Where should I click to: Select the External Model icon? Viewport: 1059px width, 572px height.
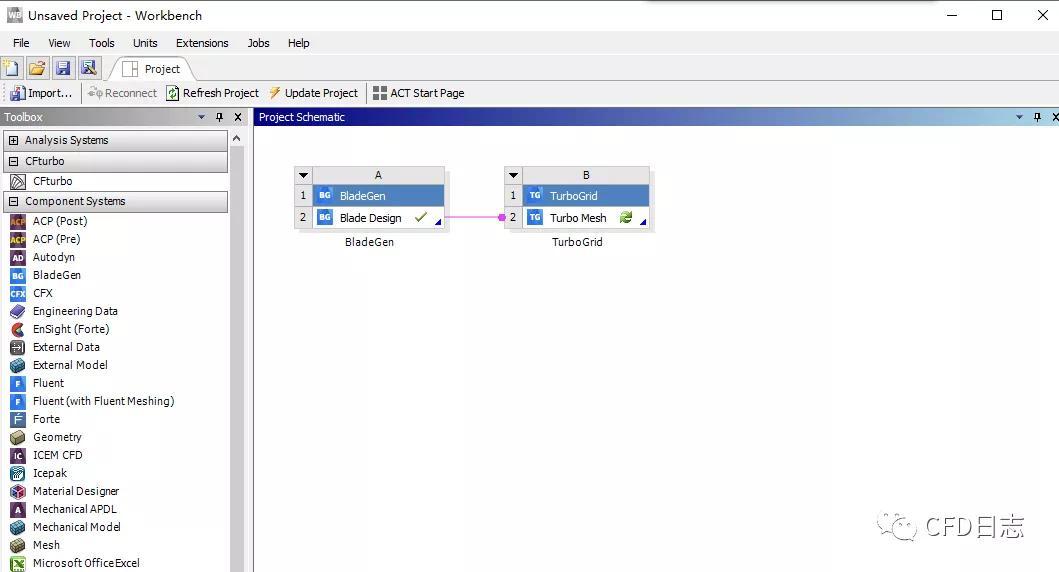tap(18, 365)
